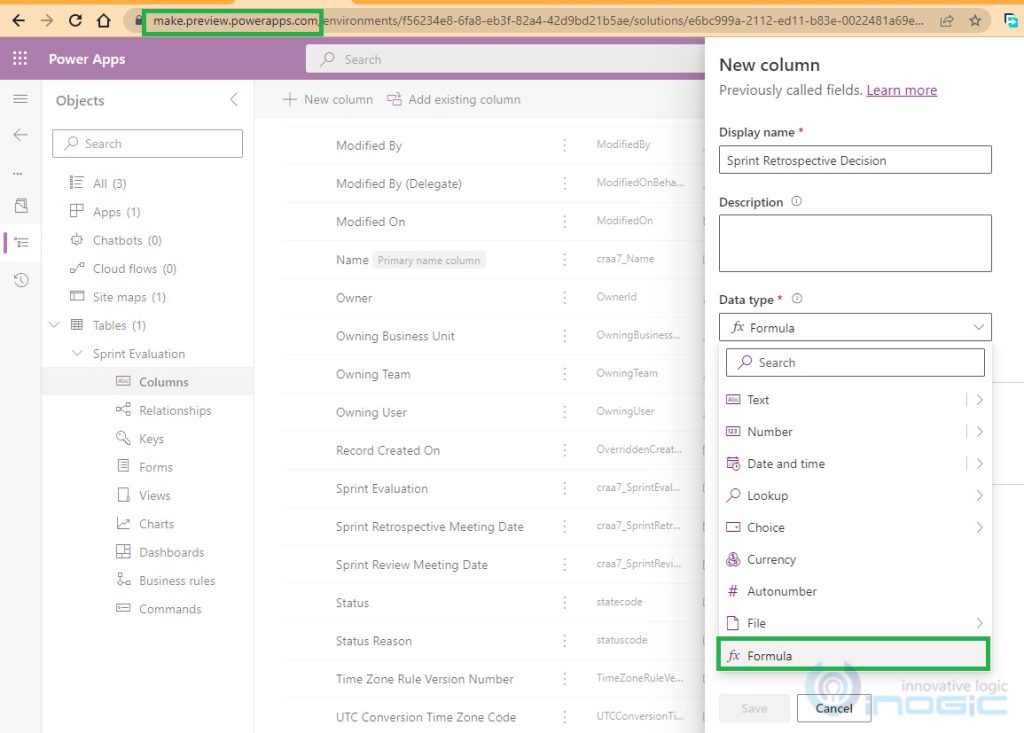Open the history icon in left rail
This screenshot has width=1024, height=733.
(20, 280)
